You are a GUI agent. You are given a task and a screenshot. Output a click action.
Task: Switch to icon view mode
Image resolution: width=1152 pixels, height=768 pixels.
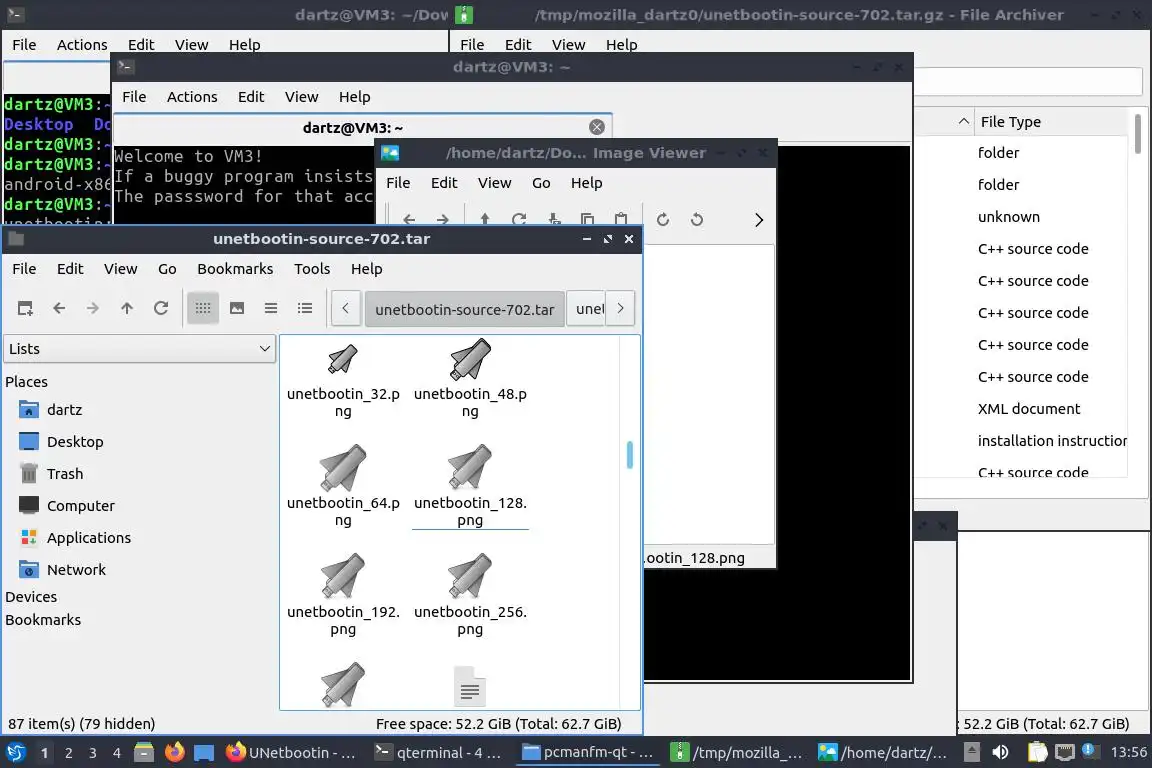pyautogui.click(x=203, y=308)
